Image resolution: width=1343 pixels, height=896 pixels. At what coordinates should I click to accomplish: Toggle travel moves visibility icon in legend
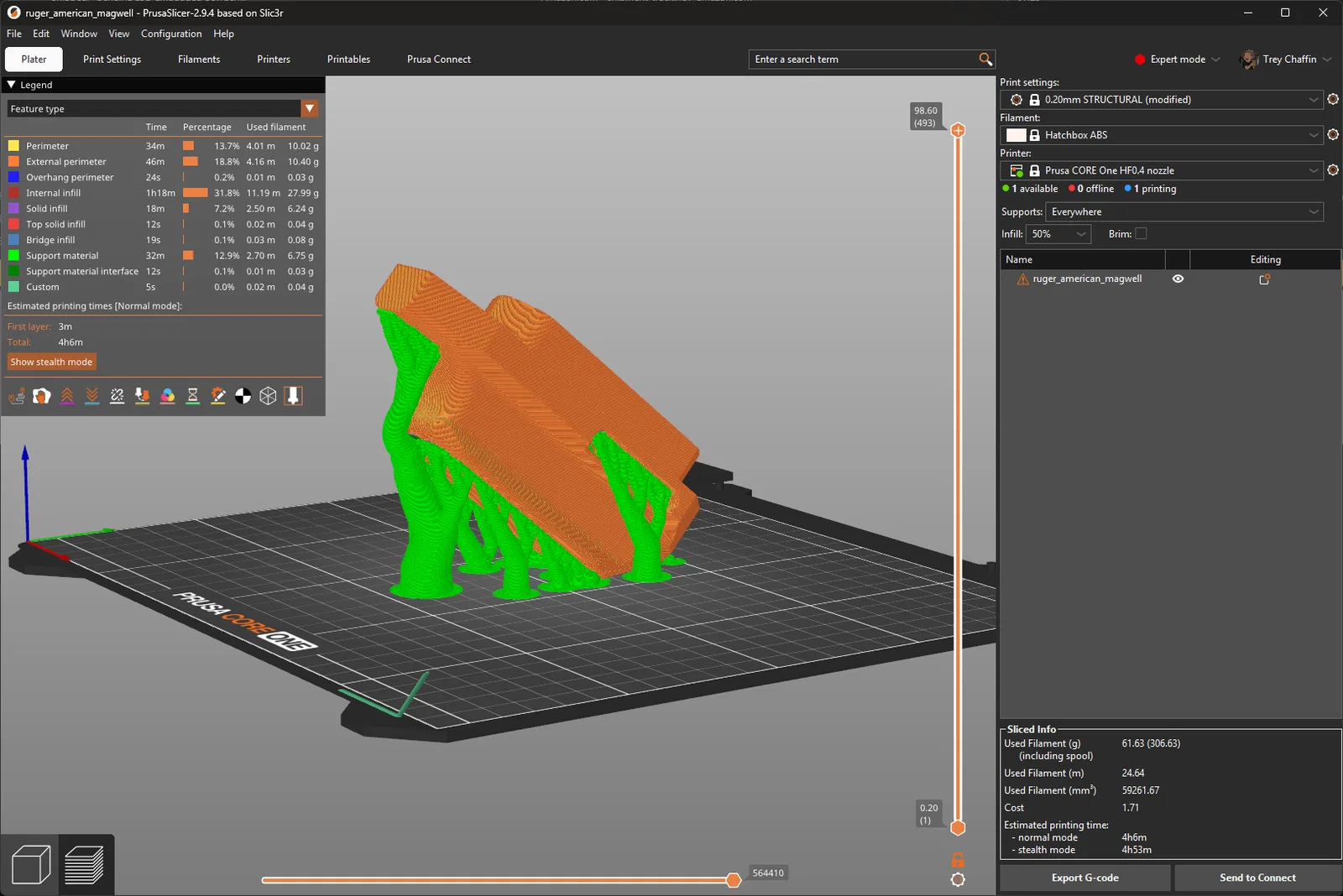pos(17,396)
